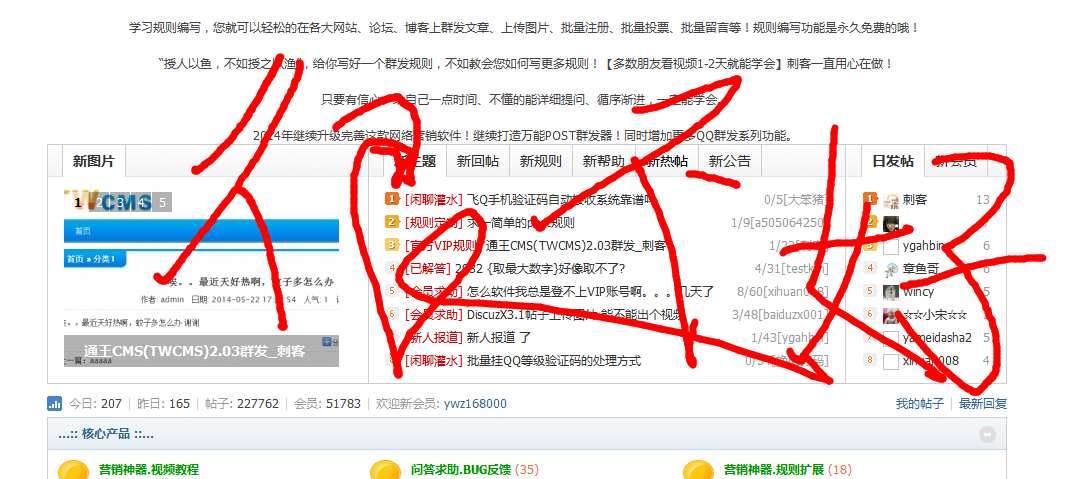
Task: Open [闲聊灌水] category on the 批量挂QQ row
Action: (433, 360)
